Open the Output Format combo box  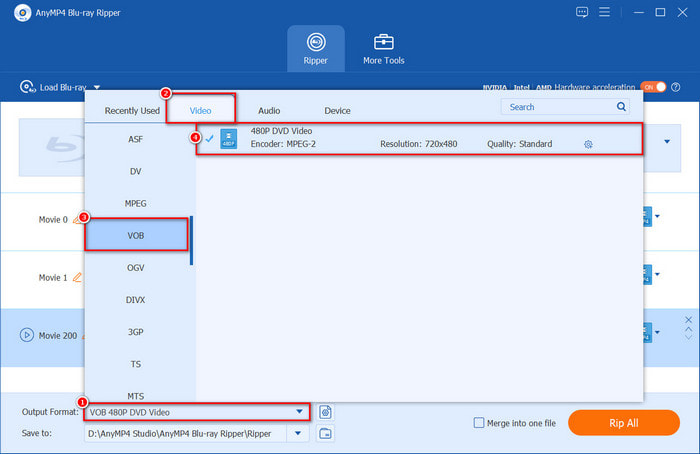[197, 412]
